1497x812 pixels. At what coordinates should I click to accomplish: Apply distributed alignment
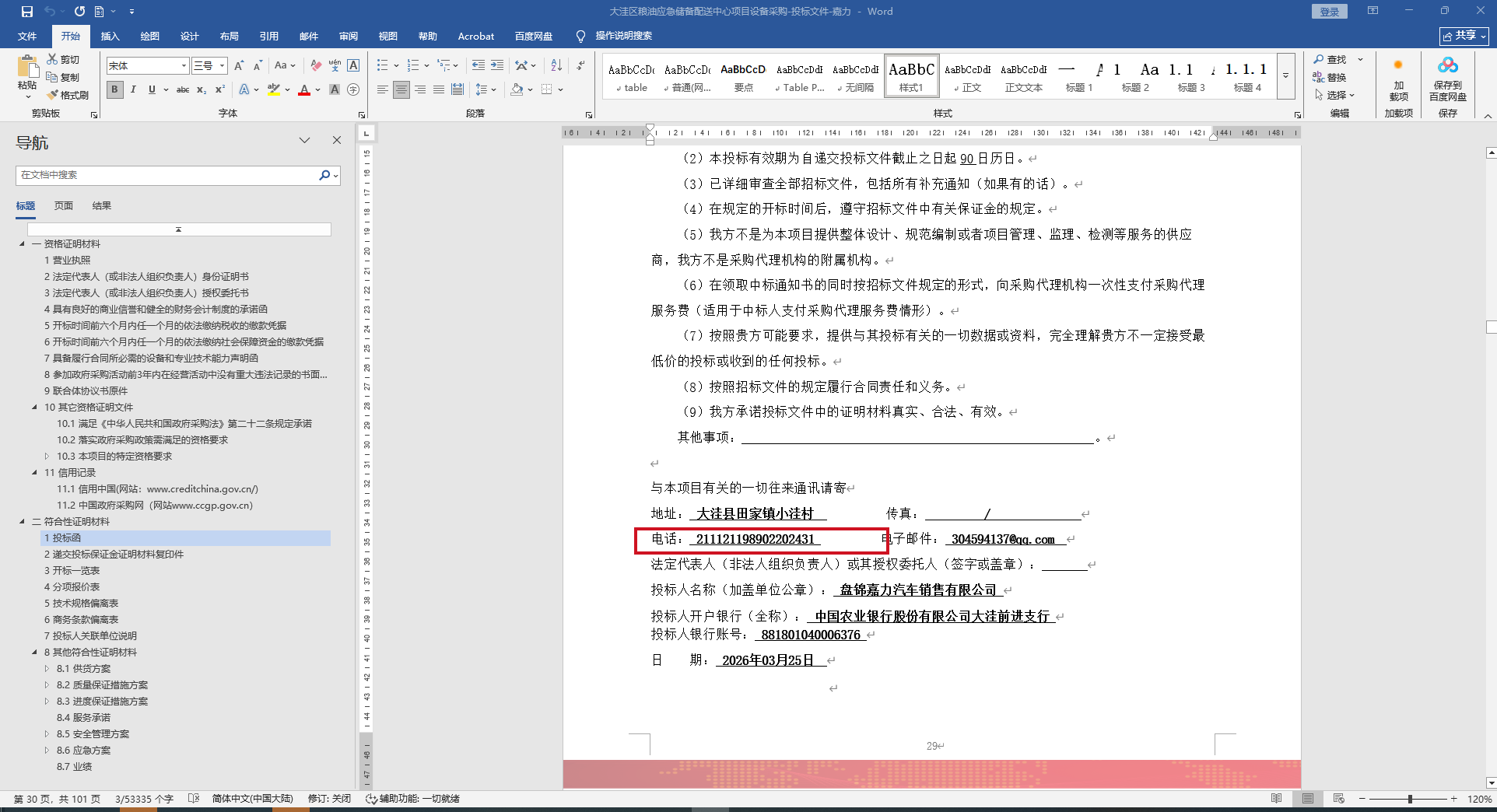pos(458,89)
